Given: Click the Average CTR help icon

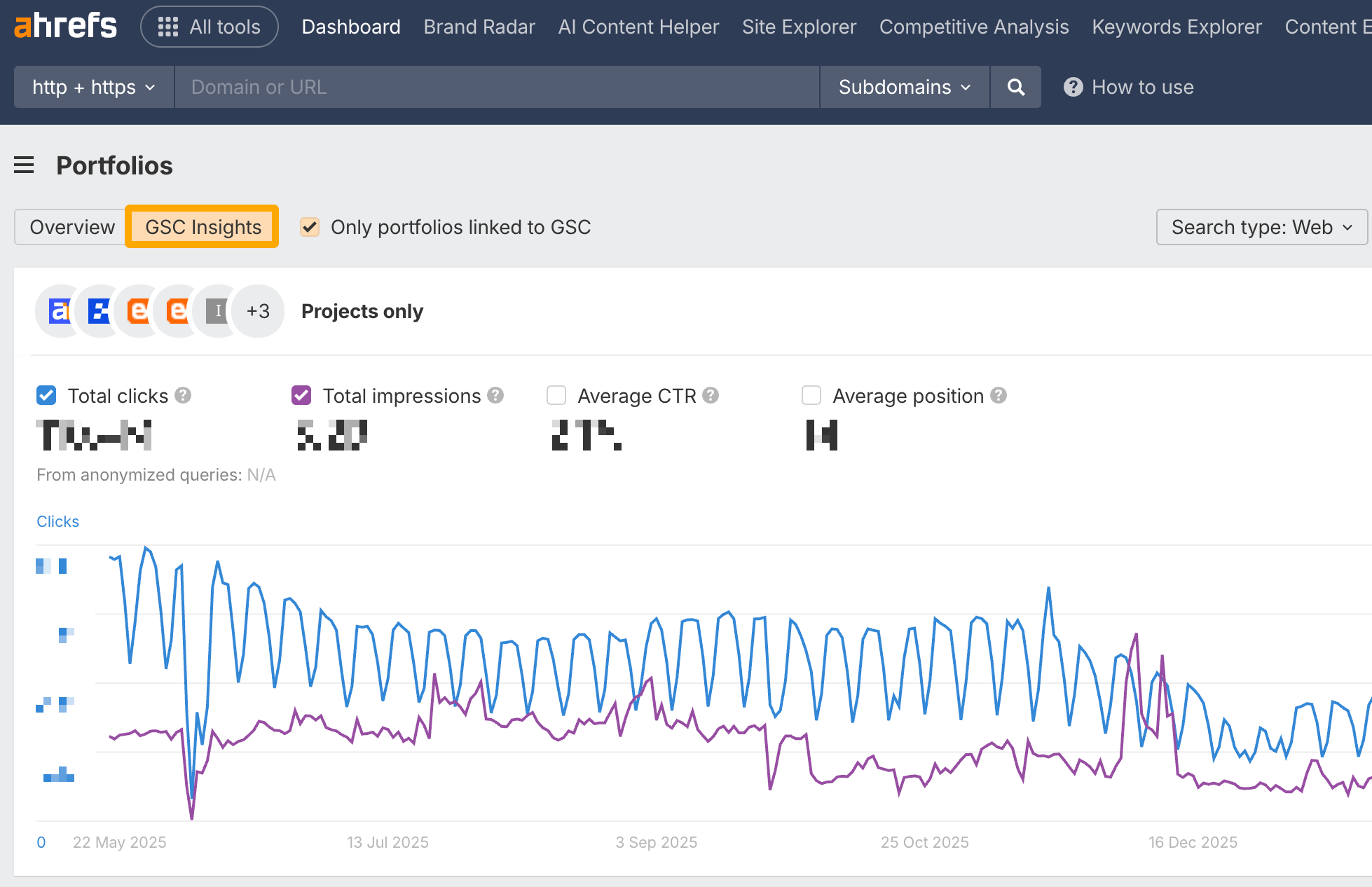Looking at the screenshot, I should 711,396.
